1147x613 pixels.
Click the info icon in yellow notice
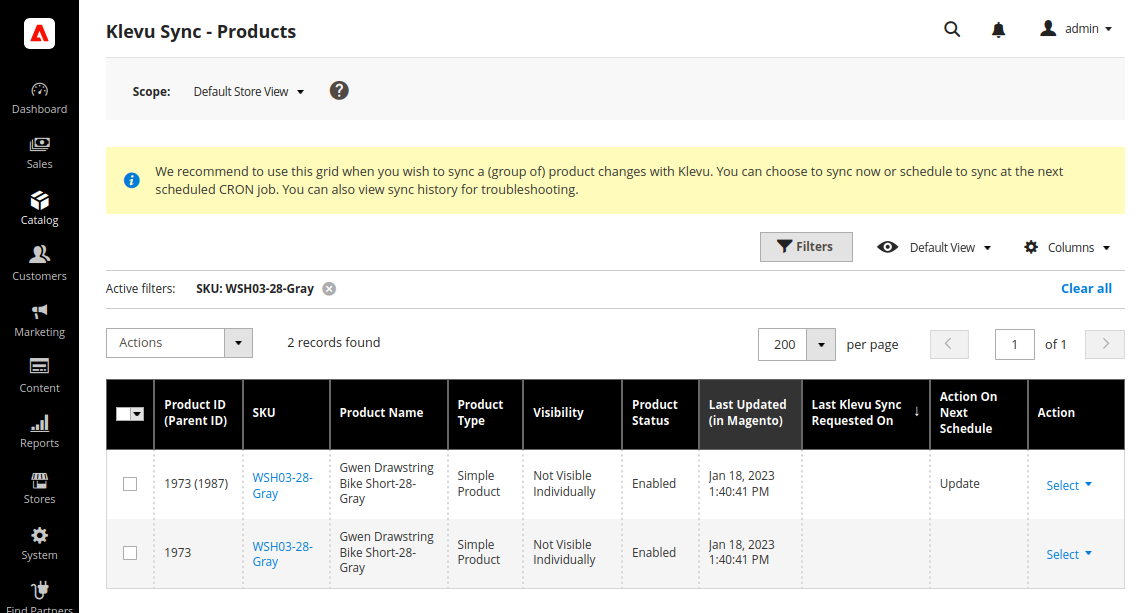(132, 180)
